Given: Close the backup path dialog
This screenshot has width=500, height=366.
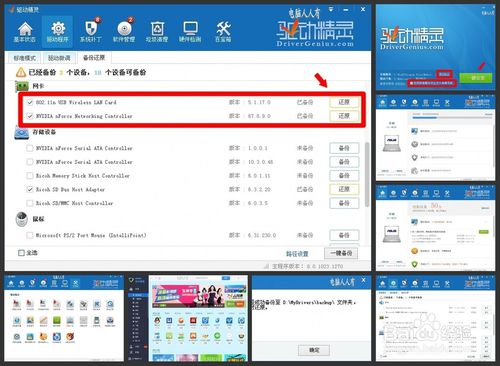Looking at the screenshot, I should click(363, 280).
